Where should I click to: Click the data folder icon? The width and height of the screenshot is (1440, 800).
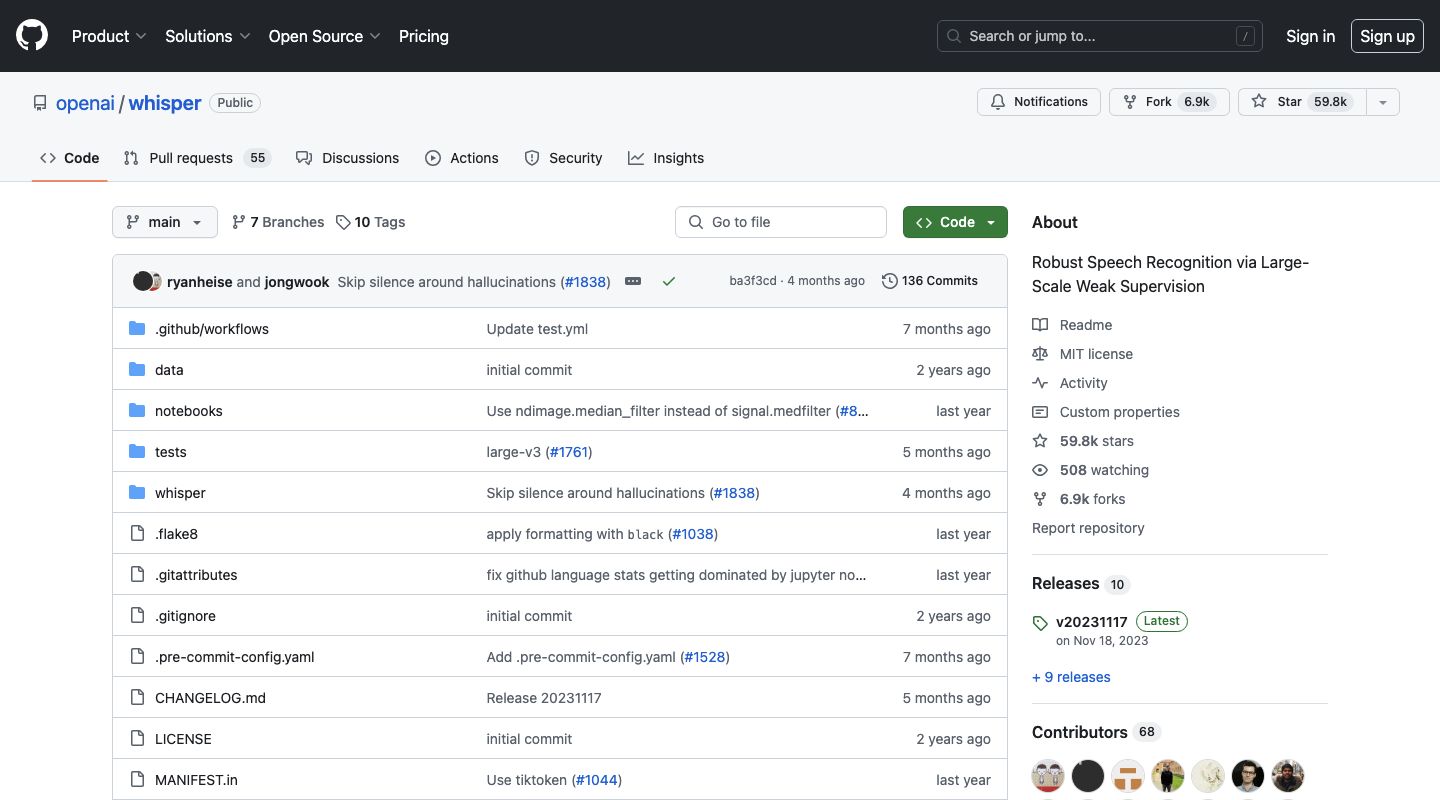click(x=137, y=370)
